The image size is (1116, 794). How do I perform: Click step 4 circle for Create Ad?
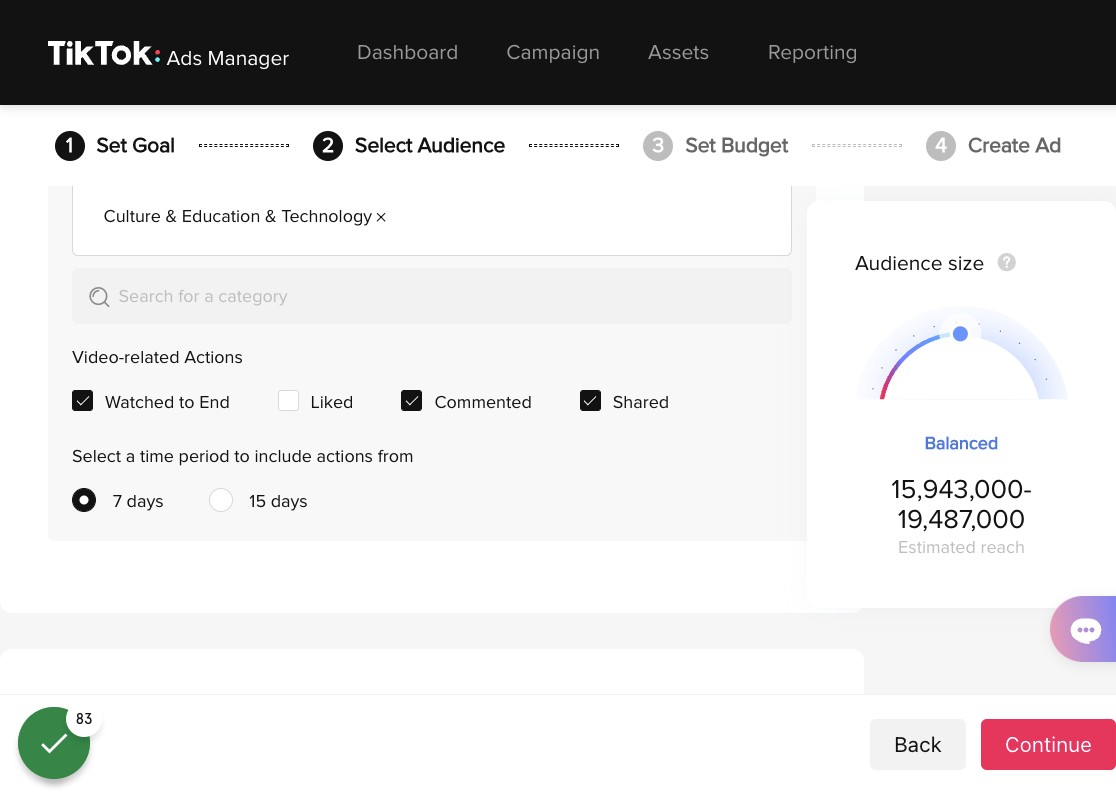point(941,146)
